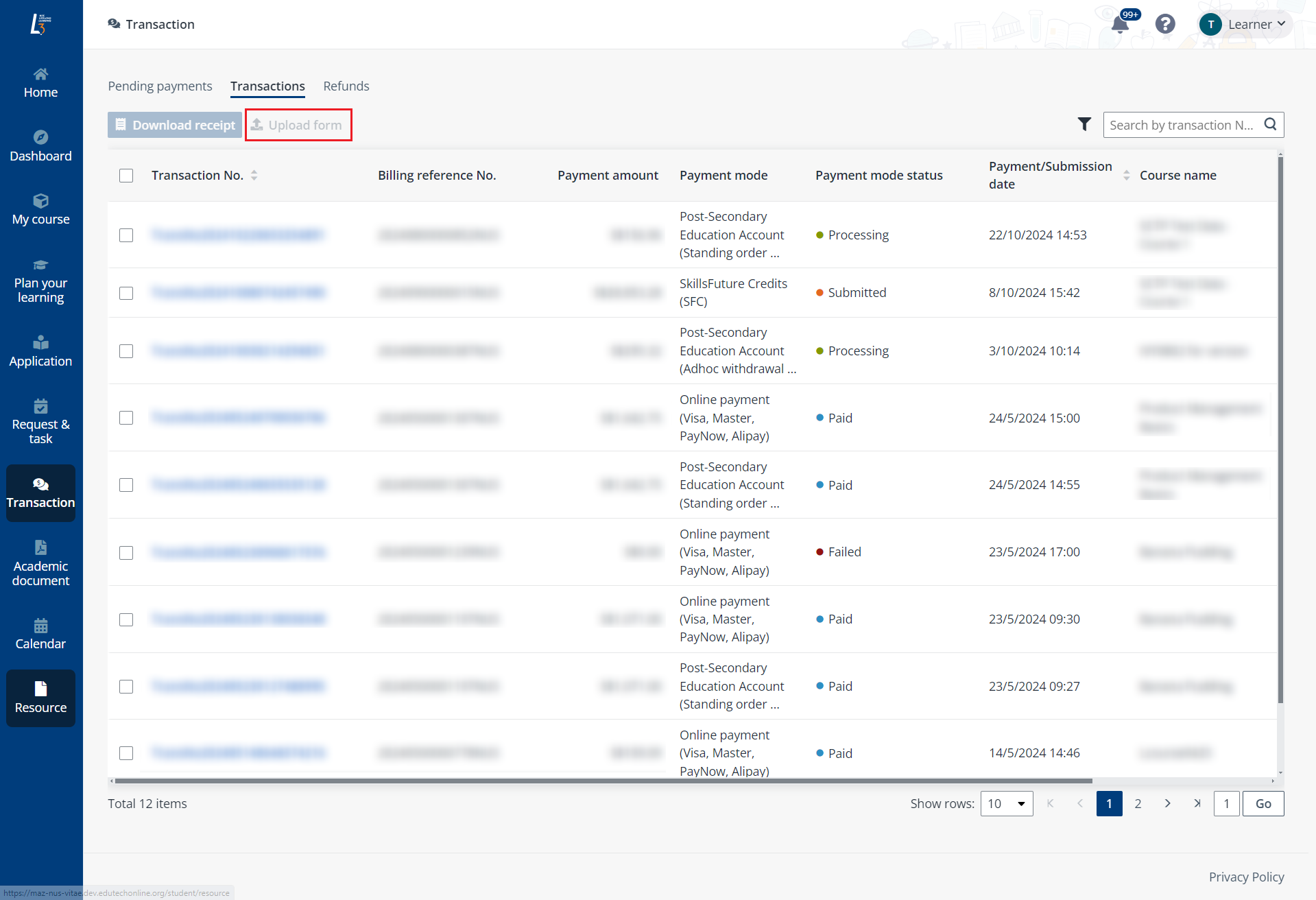Select the checkbox for the Failed transaction row
This screenshot has height=900, width=1316.
[126, 552]
